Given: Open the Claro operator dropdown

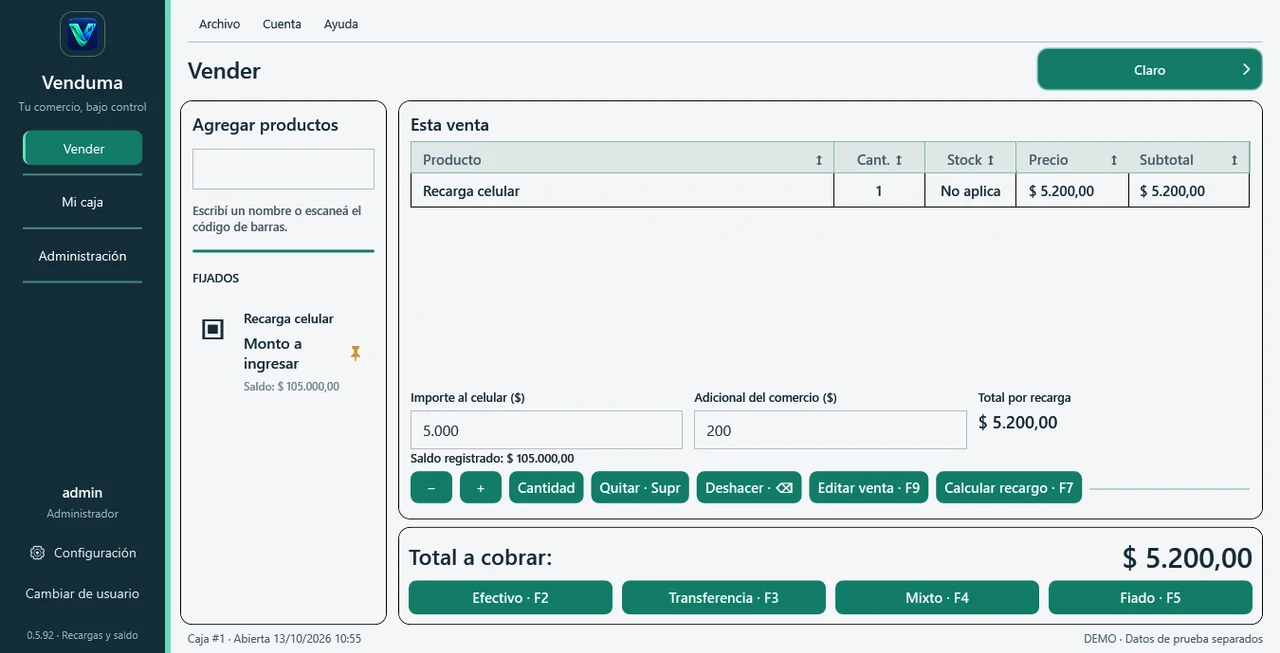Looking at the screenshot, I should 1150,70.
